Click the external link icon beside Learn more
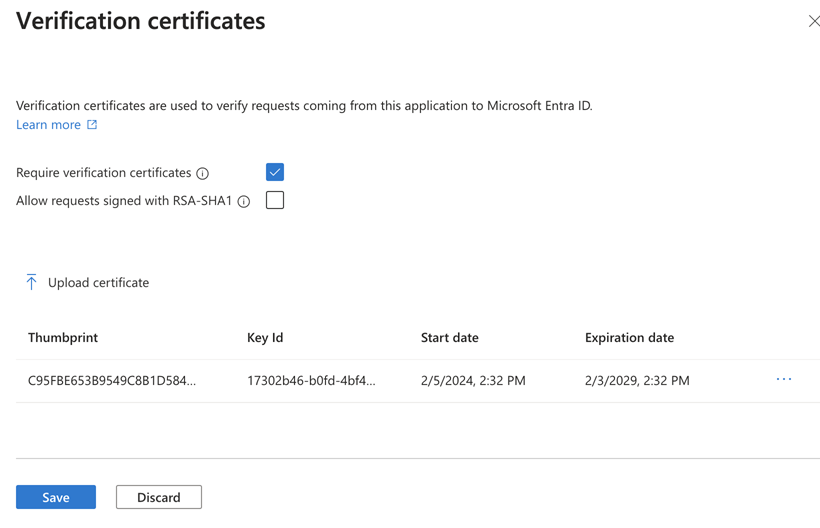 click(92, 124)
